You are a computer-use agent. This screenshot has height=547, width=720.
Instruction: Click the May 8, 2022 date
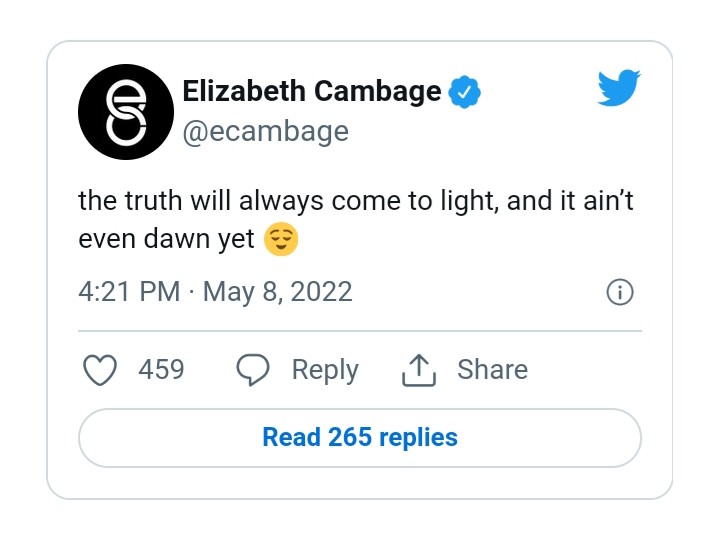click(x=277, y=292)
